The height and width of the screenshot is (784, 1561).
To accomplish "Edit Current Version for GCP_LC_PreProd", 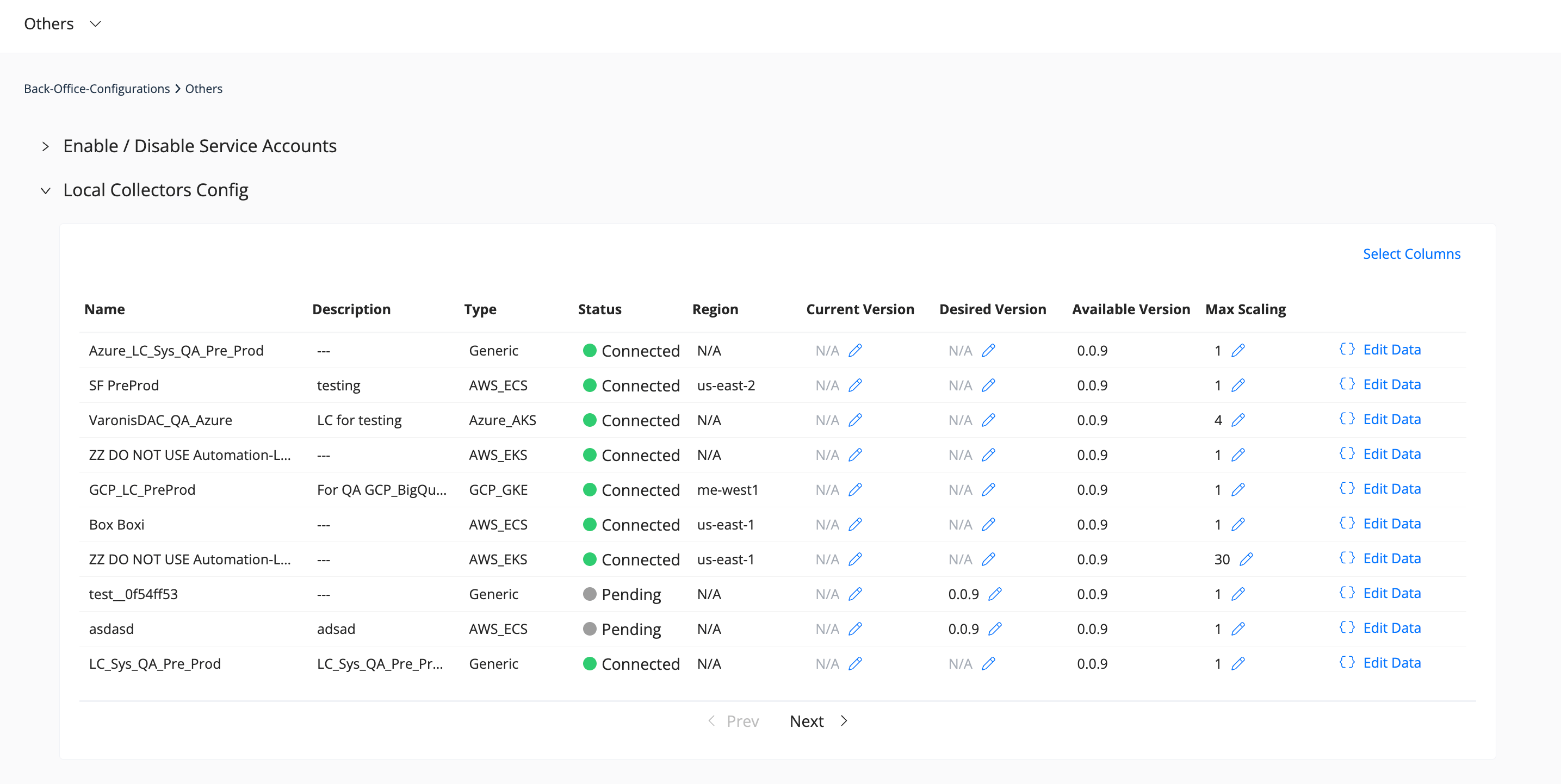I will click(855, 489).
